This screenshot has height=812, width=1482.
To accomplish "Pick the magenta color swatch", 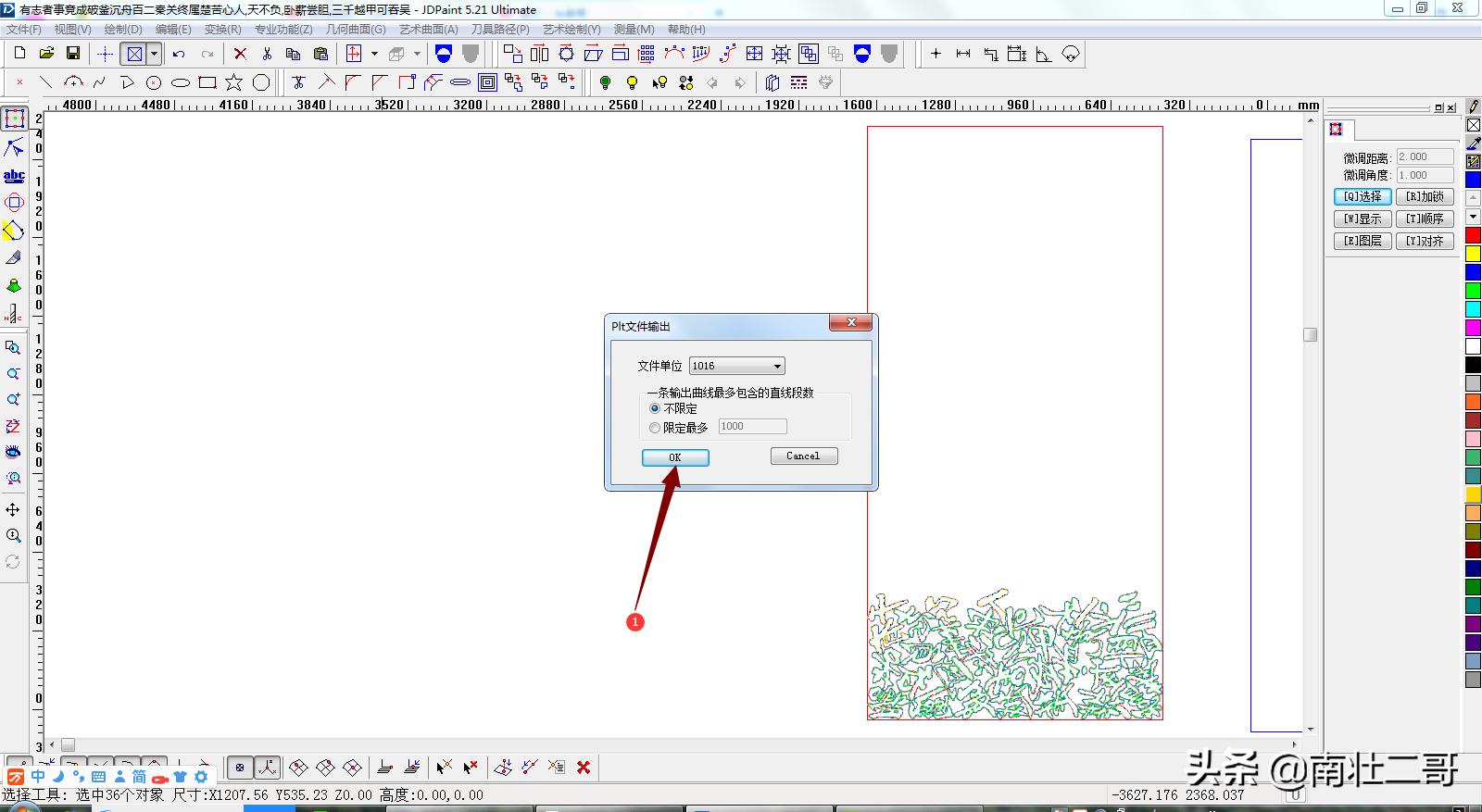I will (x=1473, y=328).
